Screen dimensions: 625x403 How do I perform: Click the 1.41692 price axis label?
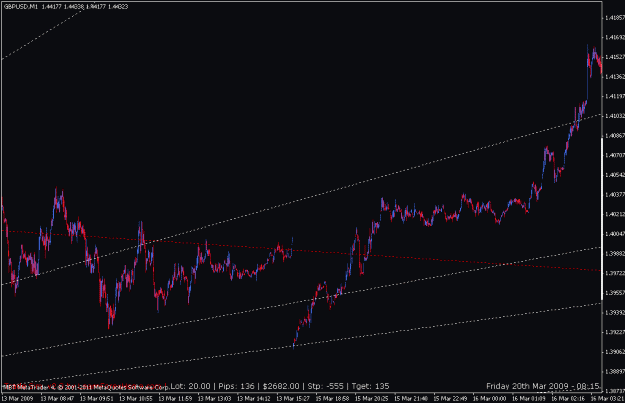(x=615, y=37)
